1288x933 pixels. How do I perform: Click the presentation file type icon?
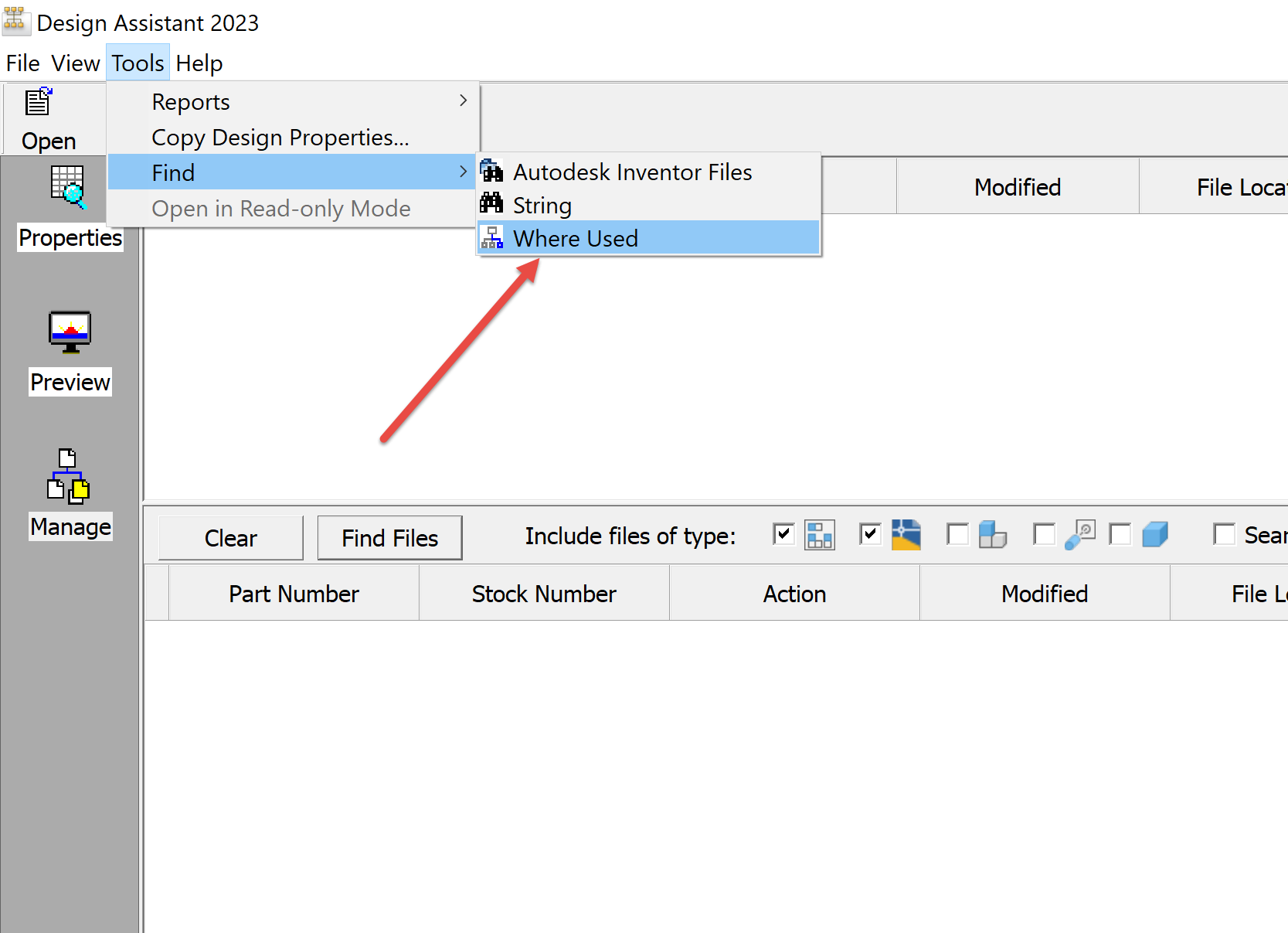point(1079,534)
